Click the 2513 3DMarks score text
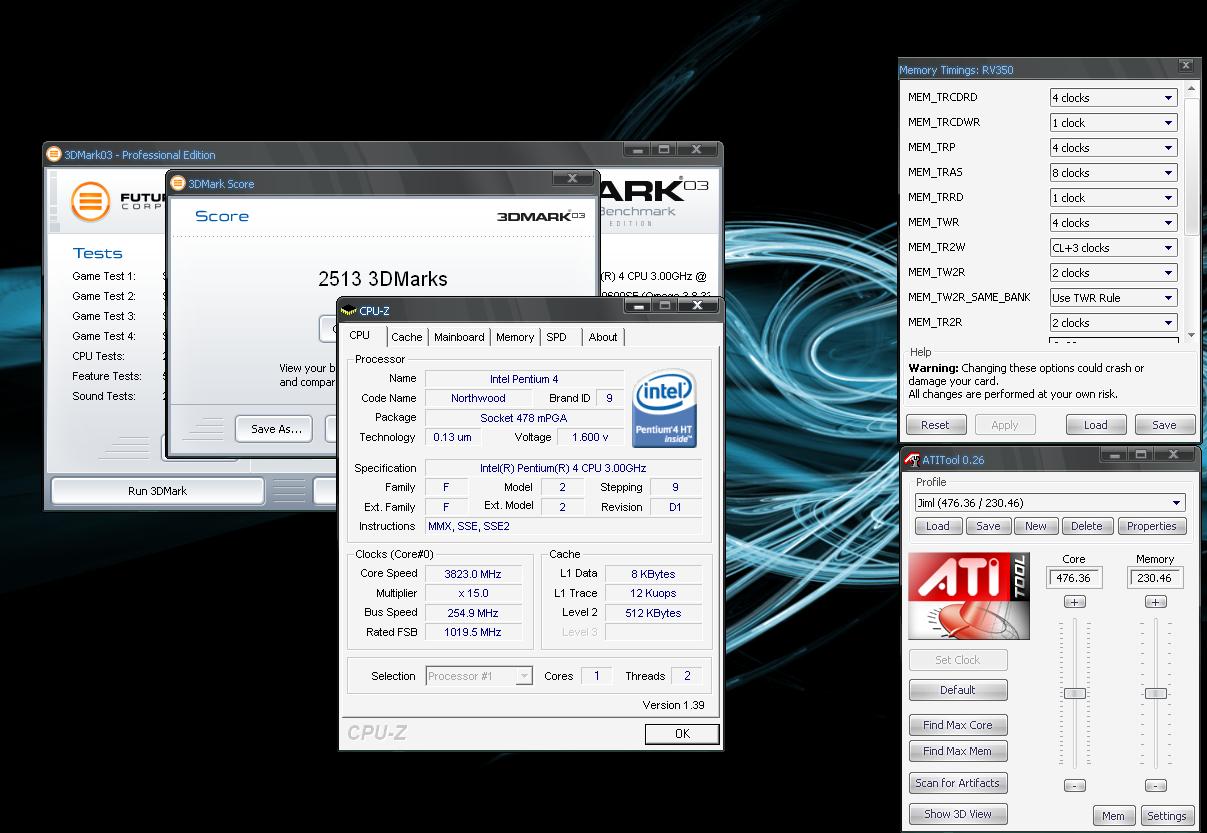The image size is (1207, 833). coord(383,279)
